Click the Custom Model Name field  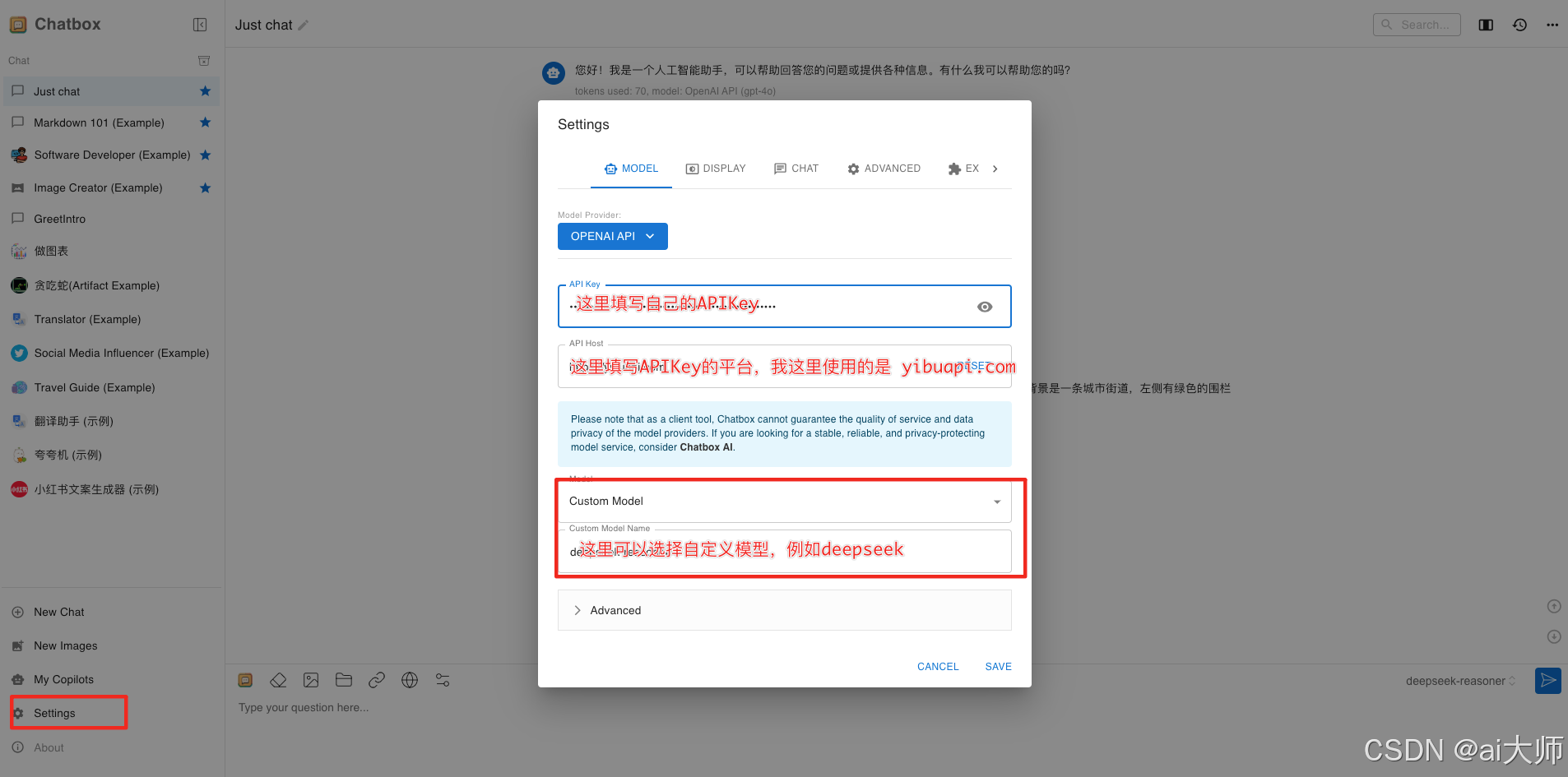click(785, 551)
